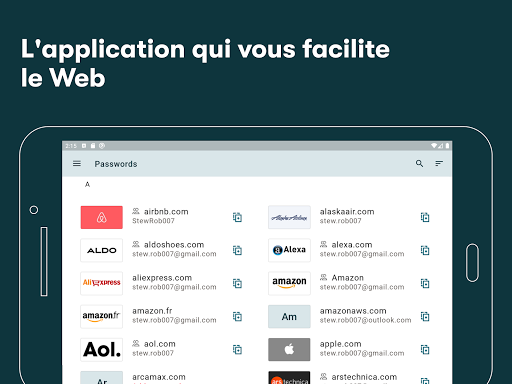Select the amazon logo thumbnail
512x384 pixels.
coord(289,283)
